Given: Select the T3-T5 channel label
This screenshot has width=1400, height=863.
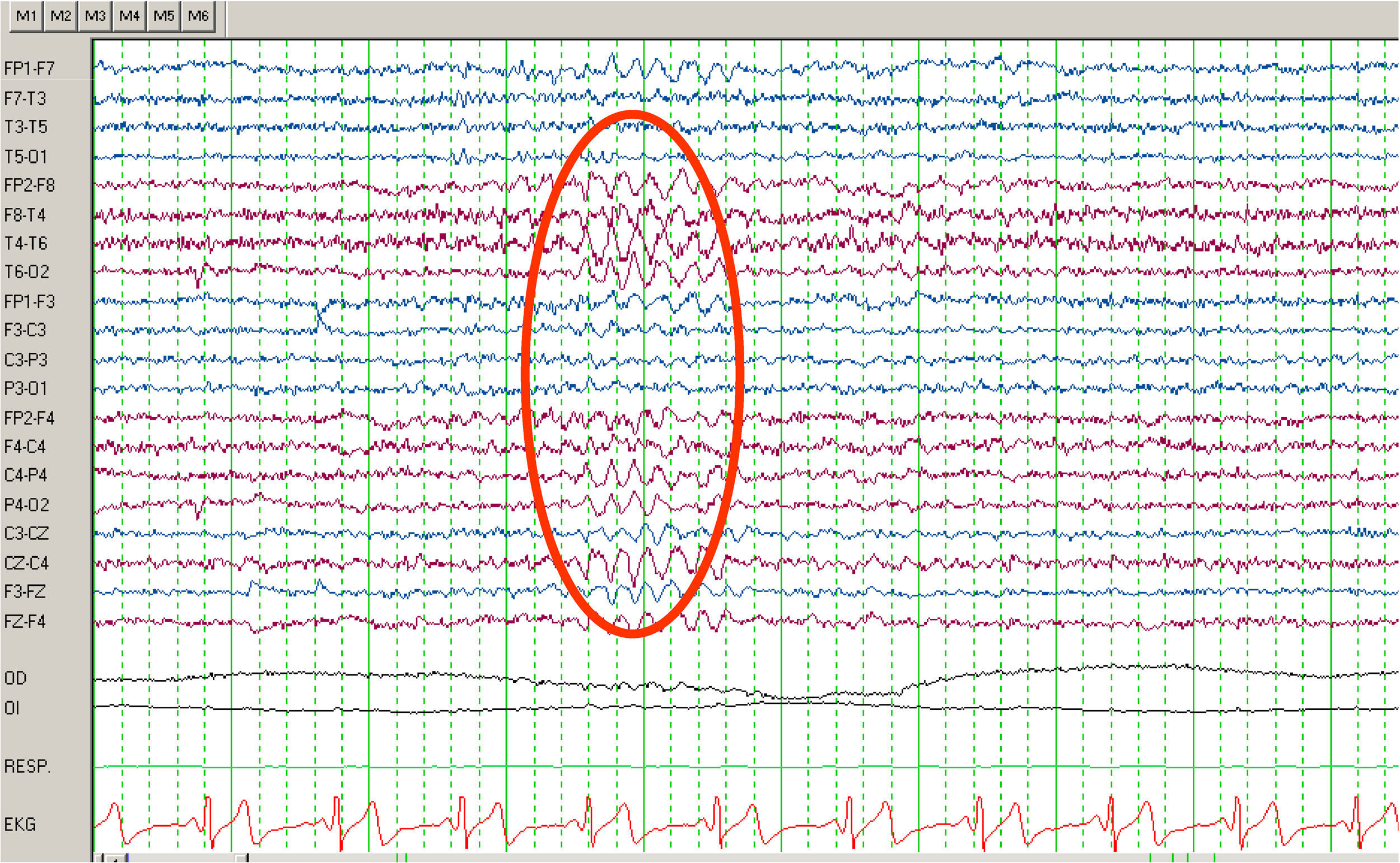Looking at the screenshot, I should point(26,127).
